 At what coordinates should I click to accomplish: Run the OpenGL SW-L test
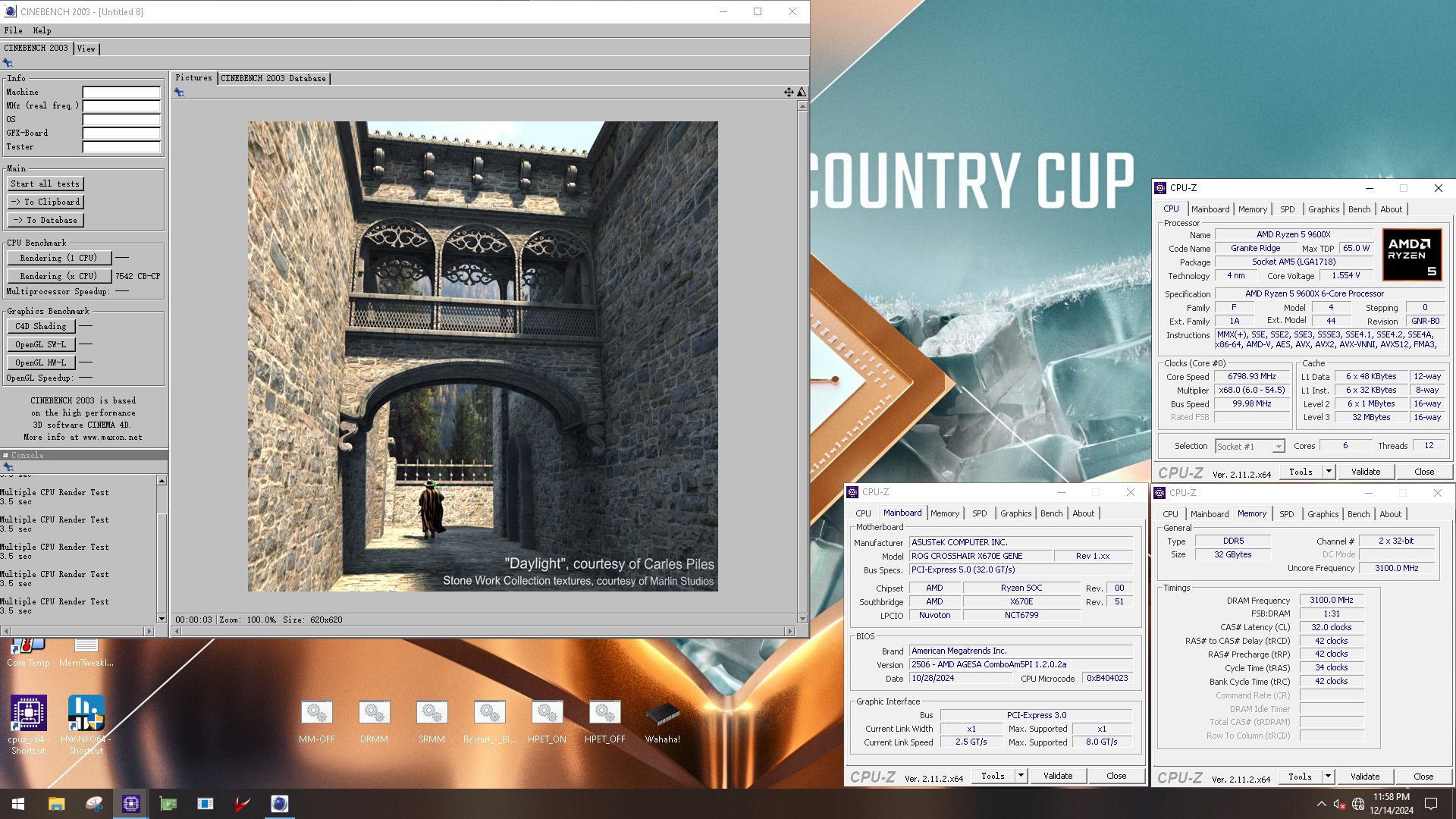[41, 344]
